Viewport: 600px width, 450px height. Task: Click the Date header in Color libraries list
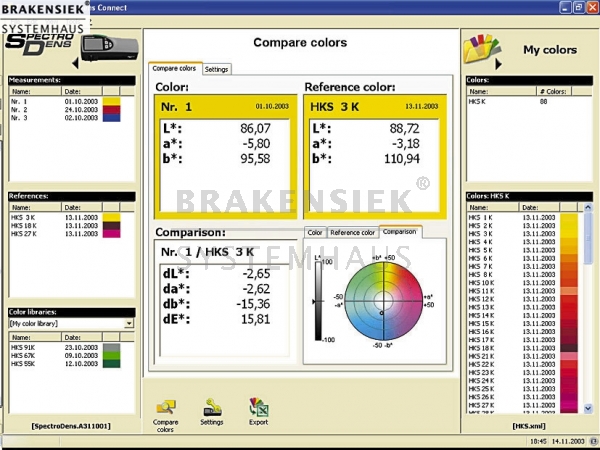point(82,338)
